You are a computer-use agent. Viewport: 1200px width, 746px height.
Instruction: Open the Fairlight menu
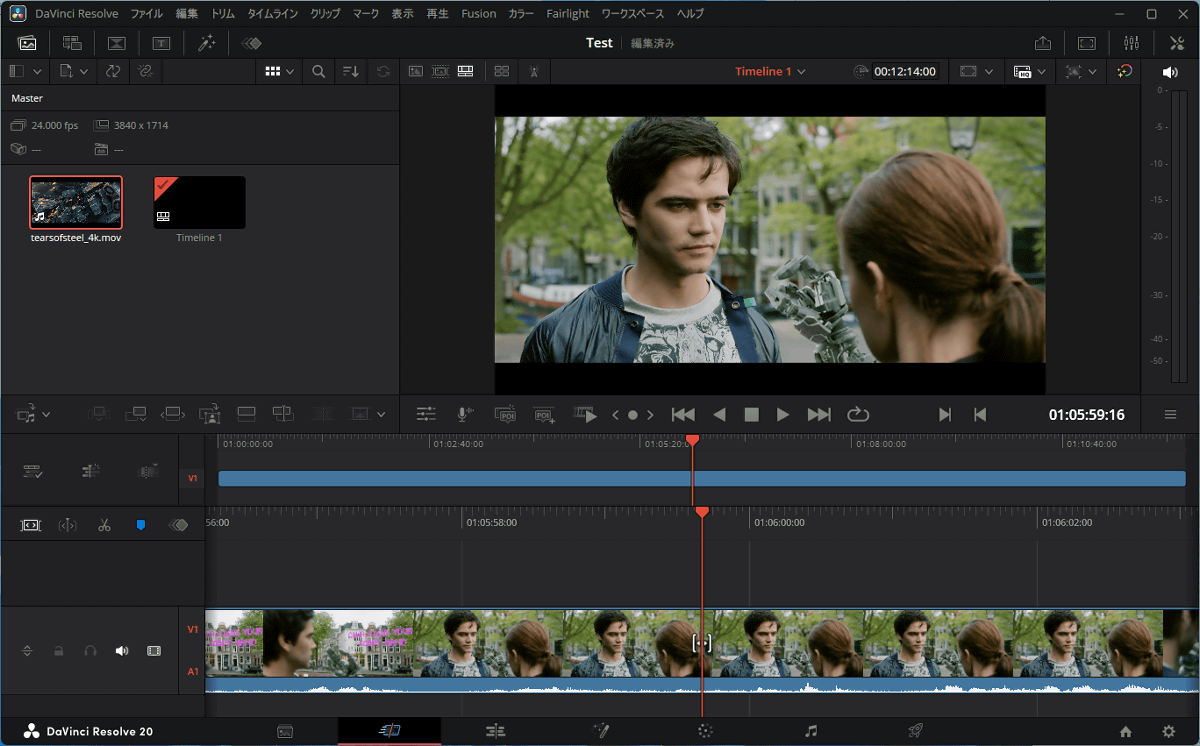tap(568, 14)
